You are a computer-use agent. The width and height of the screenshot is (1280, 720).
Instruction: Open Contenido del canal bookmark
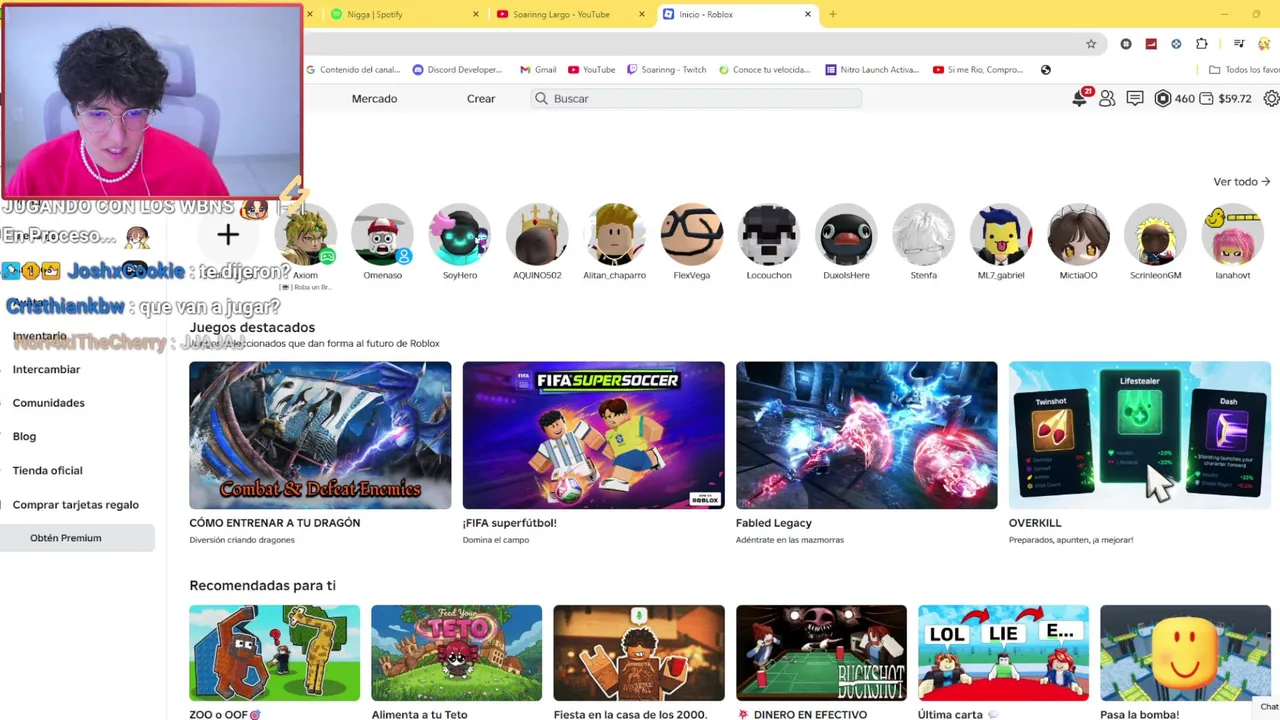(353, 70)
